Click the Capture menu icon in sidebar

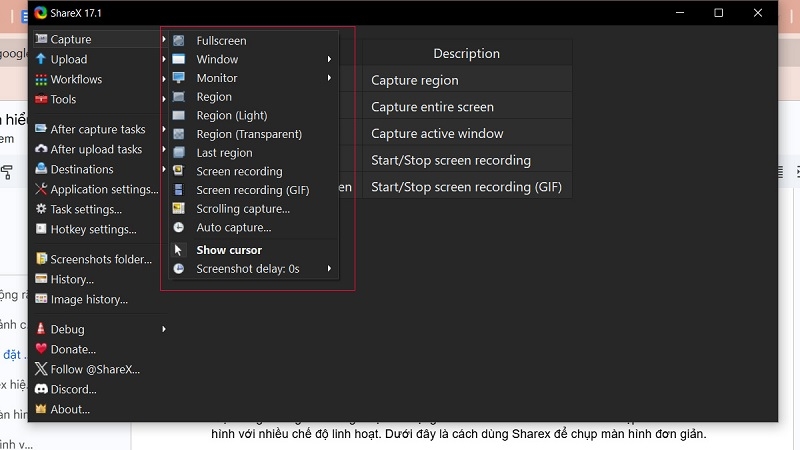coord(41,39)
